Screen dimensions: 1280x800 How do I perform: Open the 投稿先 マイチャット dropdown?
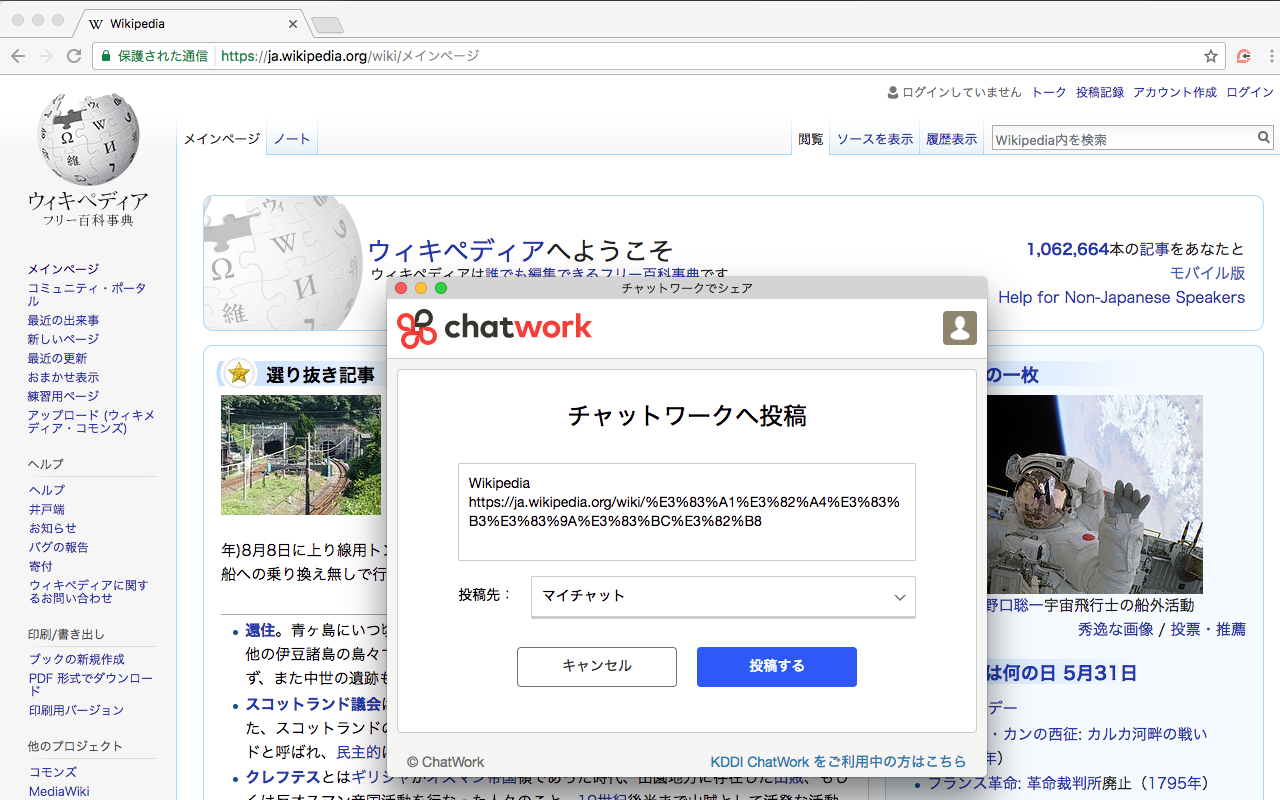(x=723, y=597)
